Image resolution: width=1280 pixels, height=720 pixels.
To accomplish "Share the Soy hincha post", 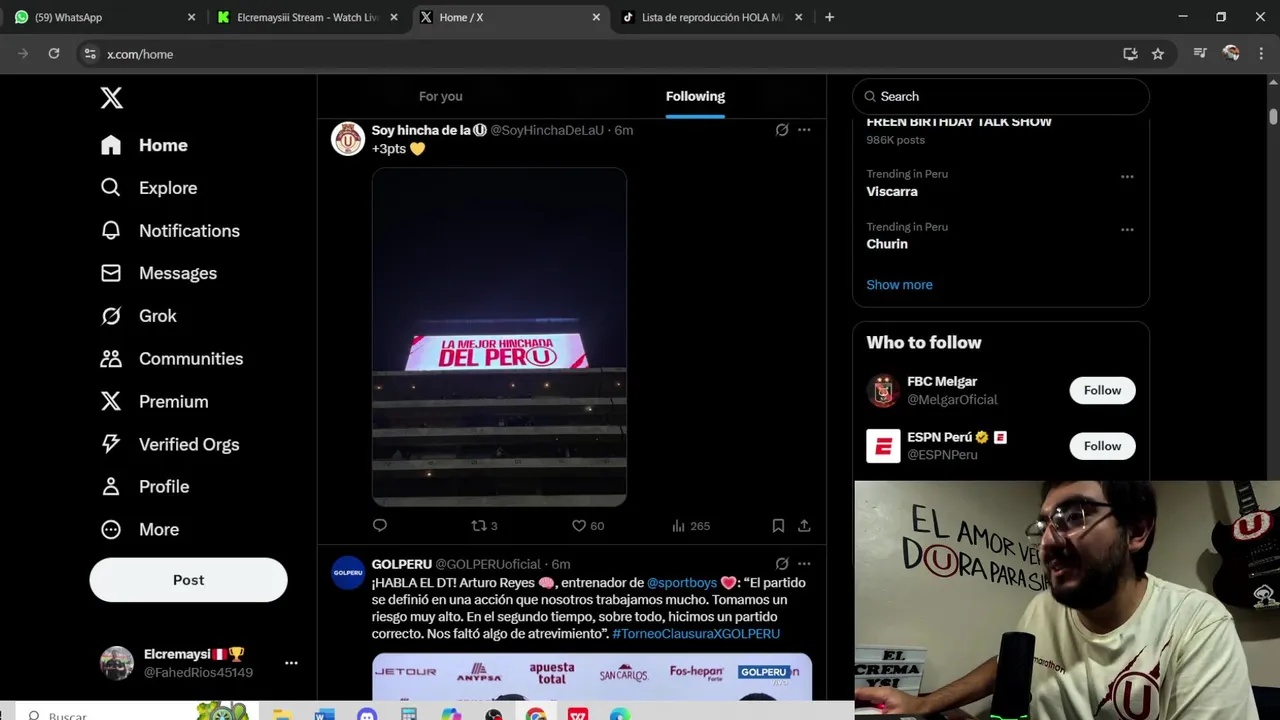I will tap(804, 525).
